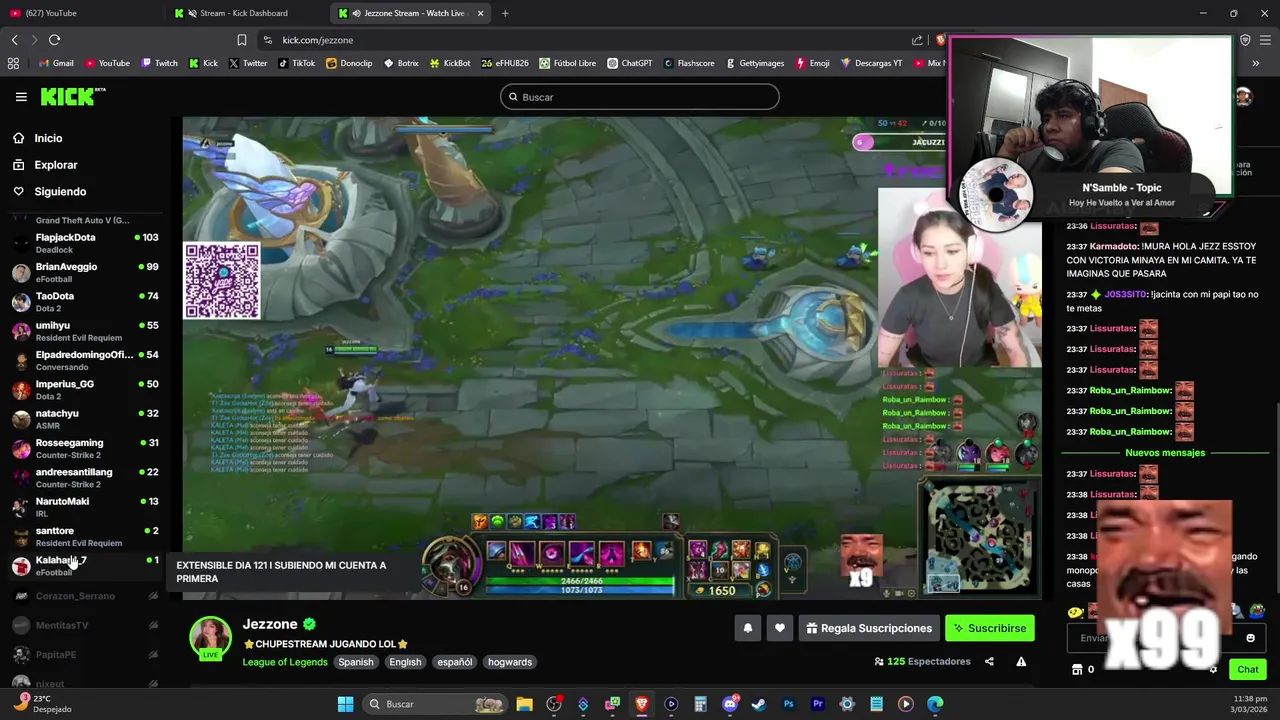The width and height of the screenshot is (1280, 720).
Task: Jump to Nuevos mensajes in chat
Action: 1164,453
